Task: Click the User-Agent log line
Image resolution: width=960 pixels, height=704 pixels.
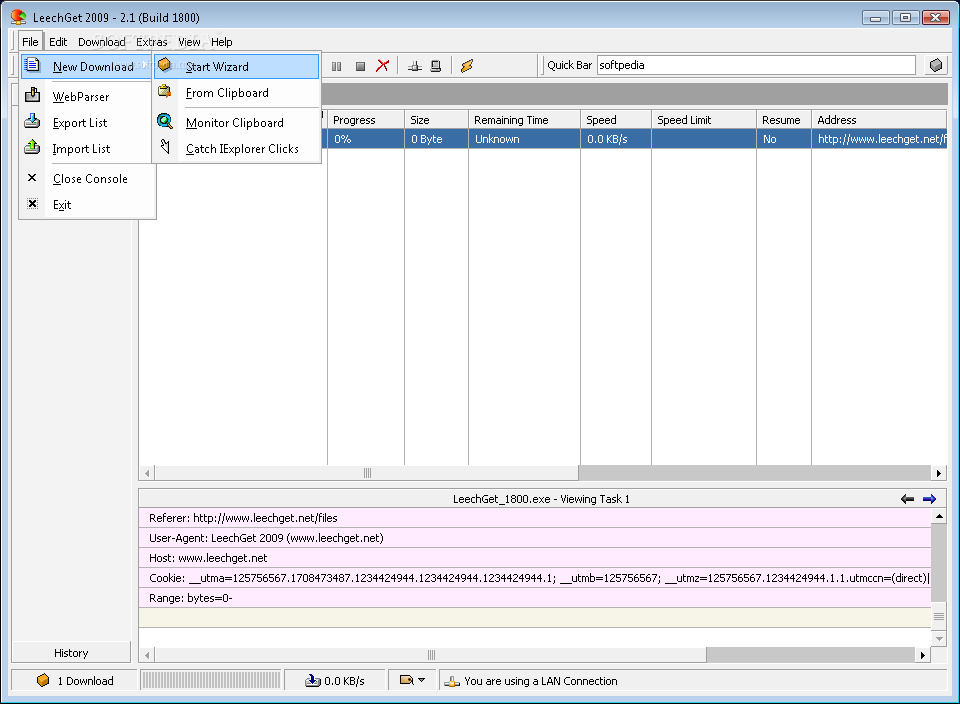Action: pos(534,538)
